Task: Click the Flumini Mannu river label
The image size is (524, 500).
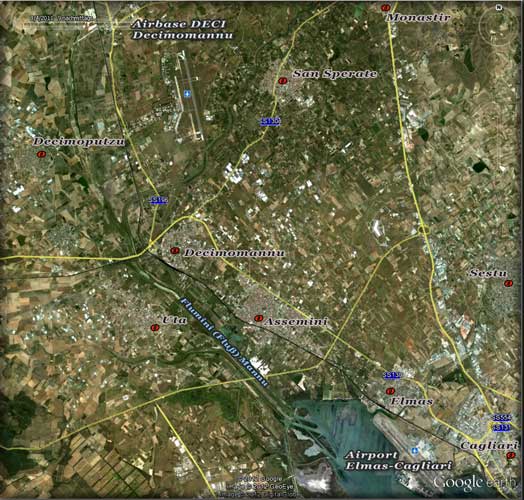Action: [x=225, y=342]
